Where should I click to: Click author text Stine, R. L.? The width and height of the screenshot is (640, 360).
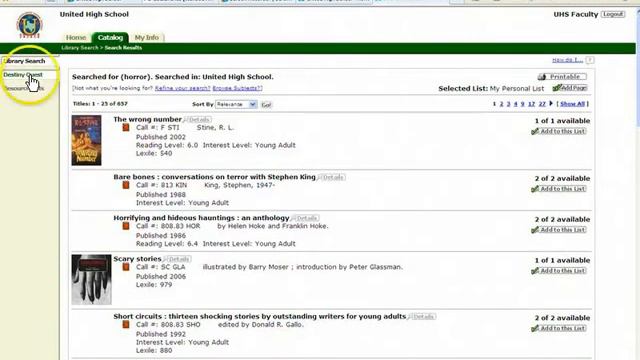point(215,128)
